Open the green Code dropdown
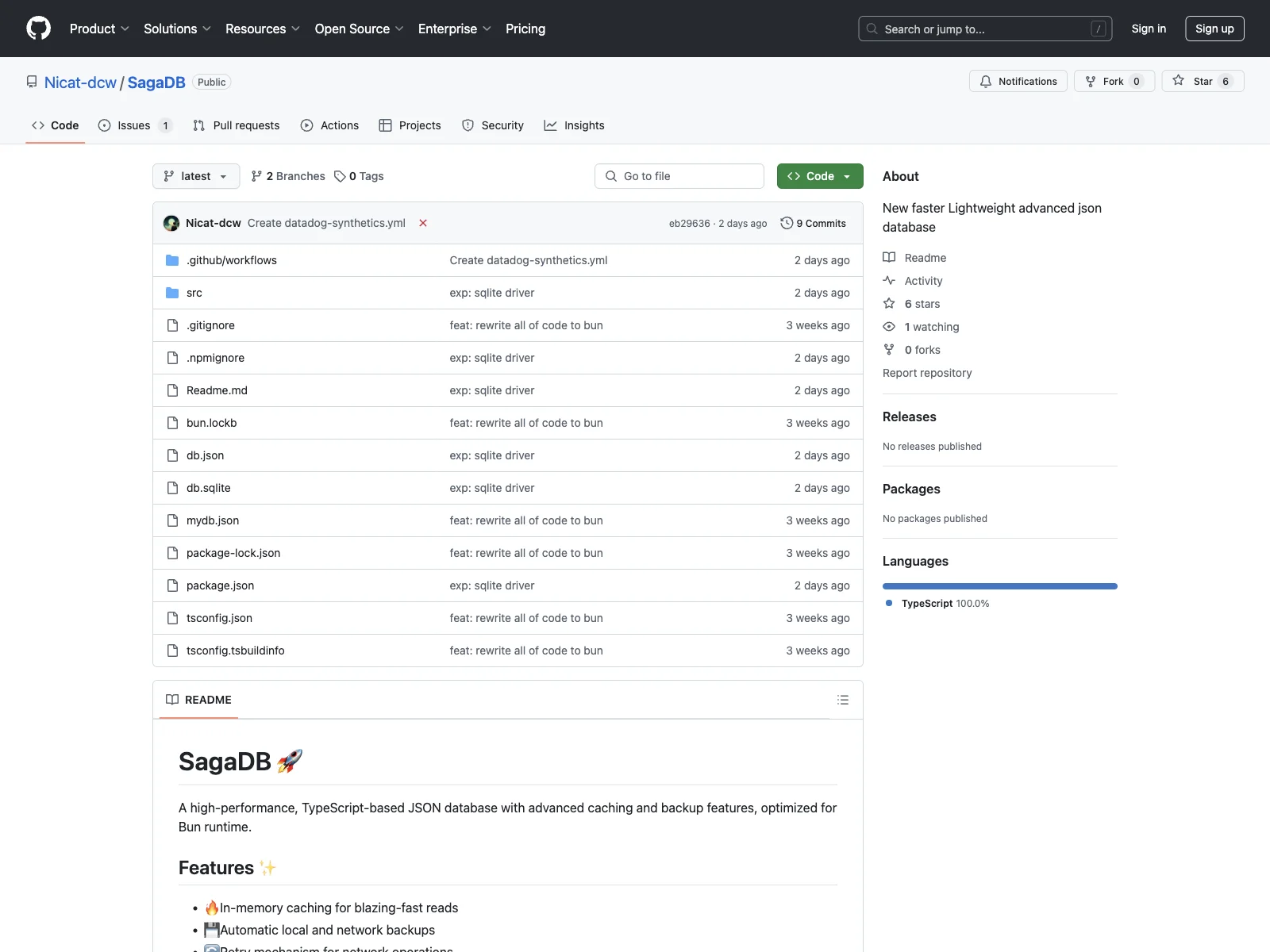 coord(820,176)
